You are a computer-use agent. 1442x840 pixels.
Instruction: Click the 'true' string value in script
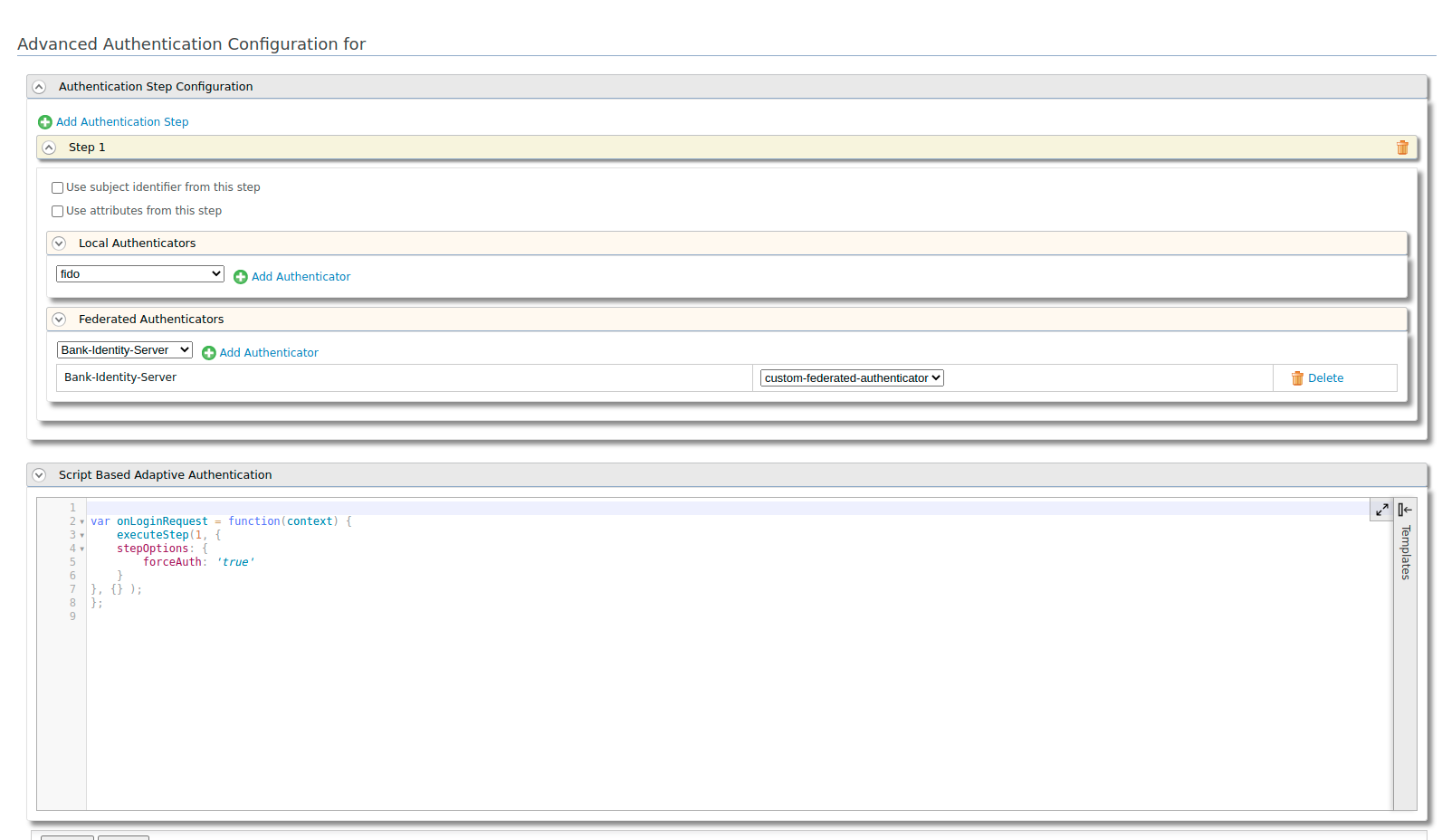click(235, 562)
